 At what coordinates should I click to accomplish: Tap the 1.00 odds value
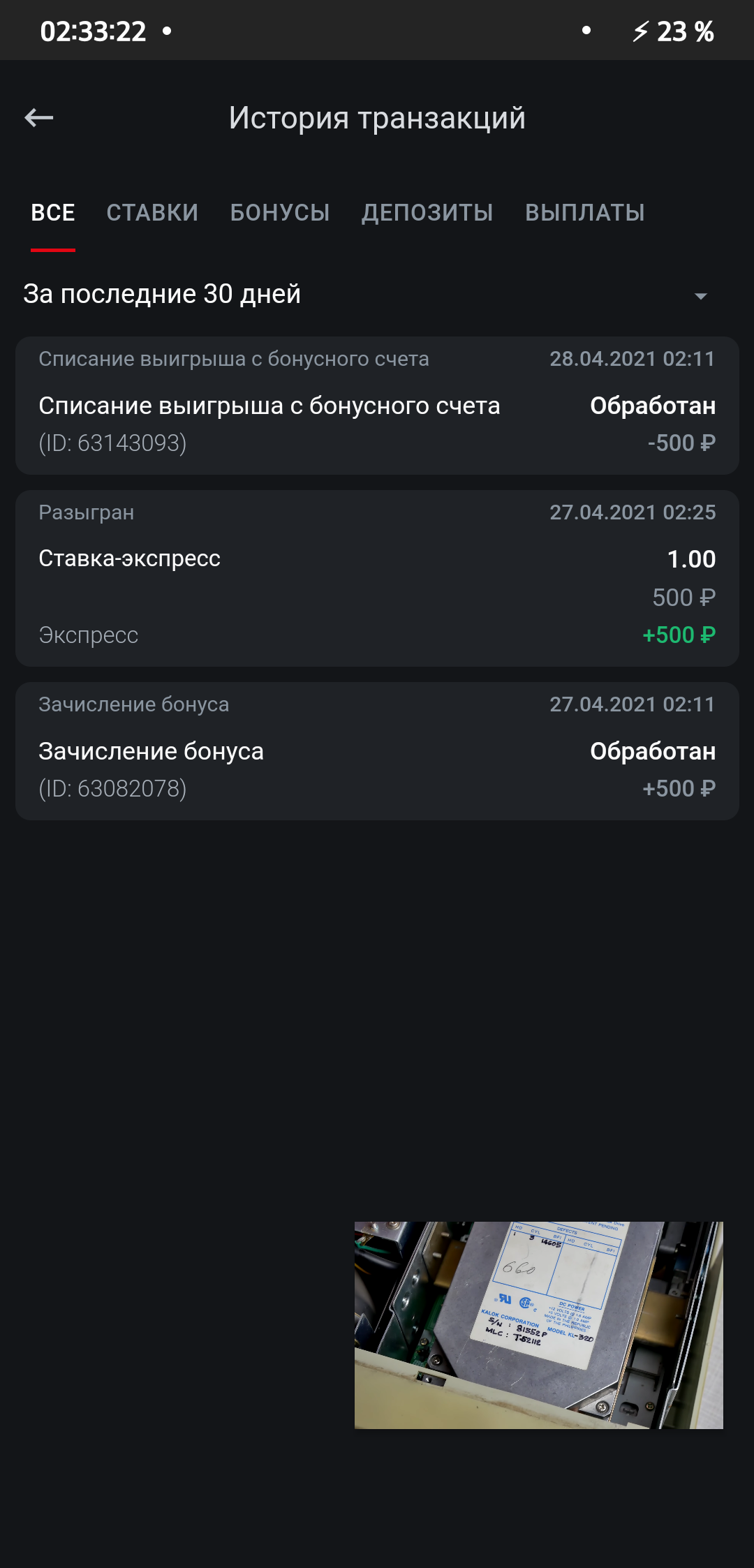(691, 559)
